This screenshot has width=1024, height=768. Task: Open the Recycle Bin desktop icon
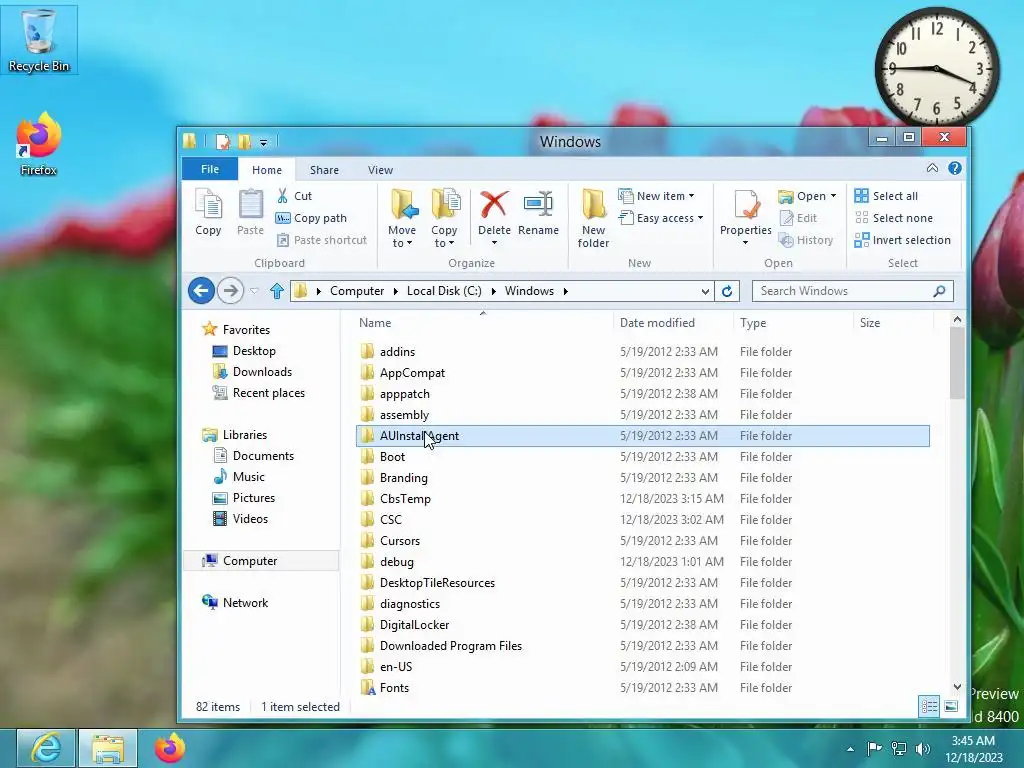[x=39, y=40]
